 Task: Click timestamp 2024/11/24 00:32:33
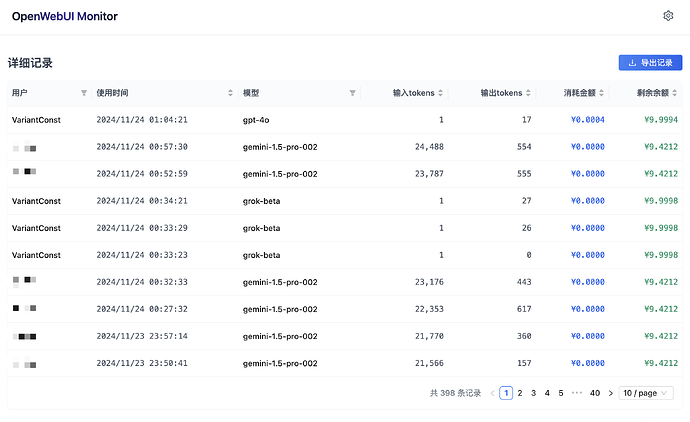(142, 282)
